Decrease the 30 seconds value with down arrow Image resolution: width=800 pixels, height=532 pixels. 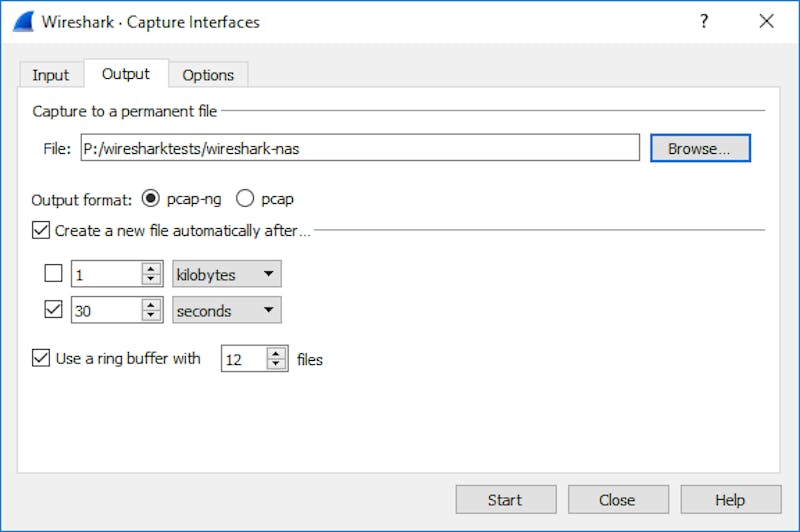point(152,316)
